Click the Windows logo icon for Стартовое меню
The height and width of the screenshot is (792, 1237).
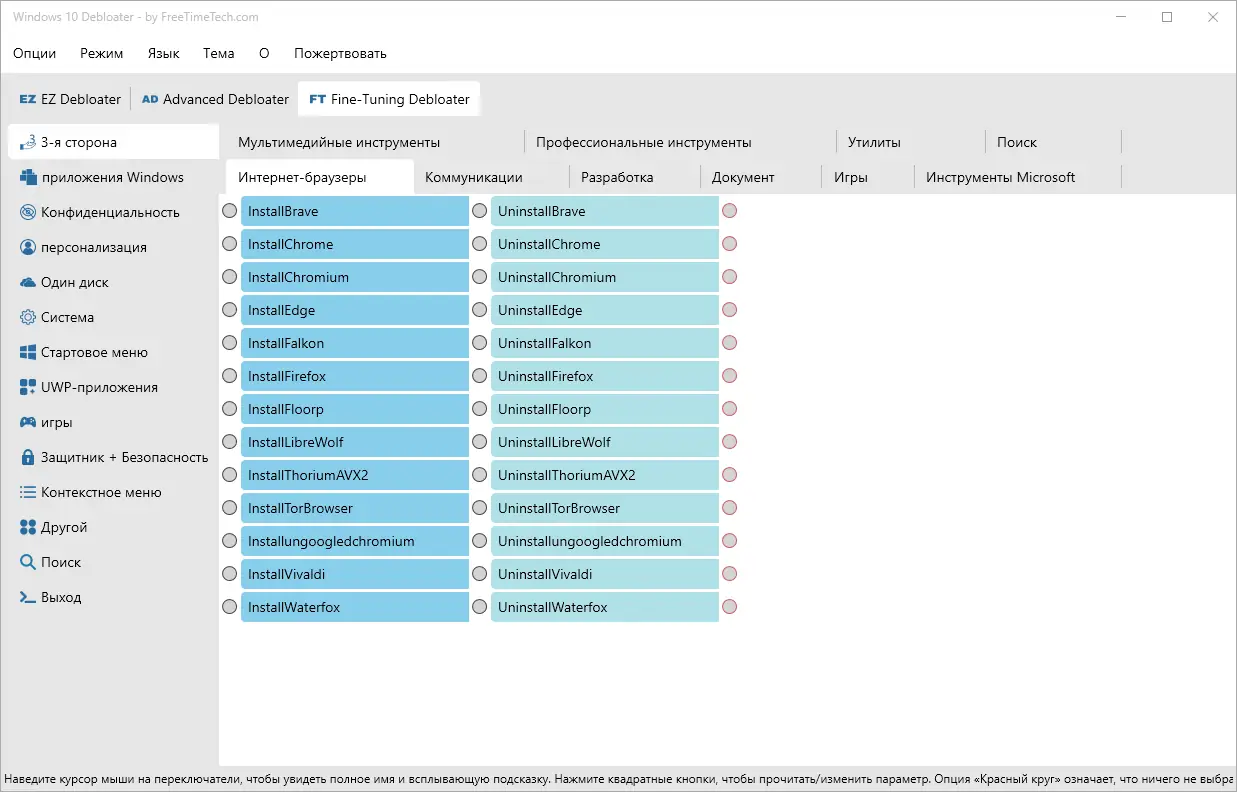[28, 352]
